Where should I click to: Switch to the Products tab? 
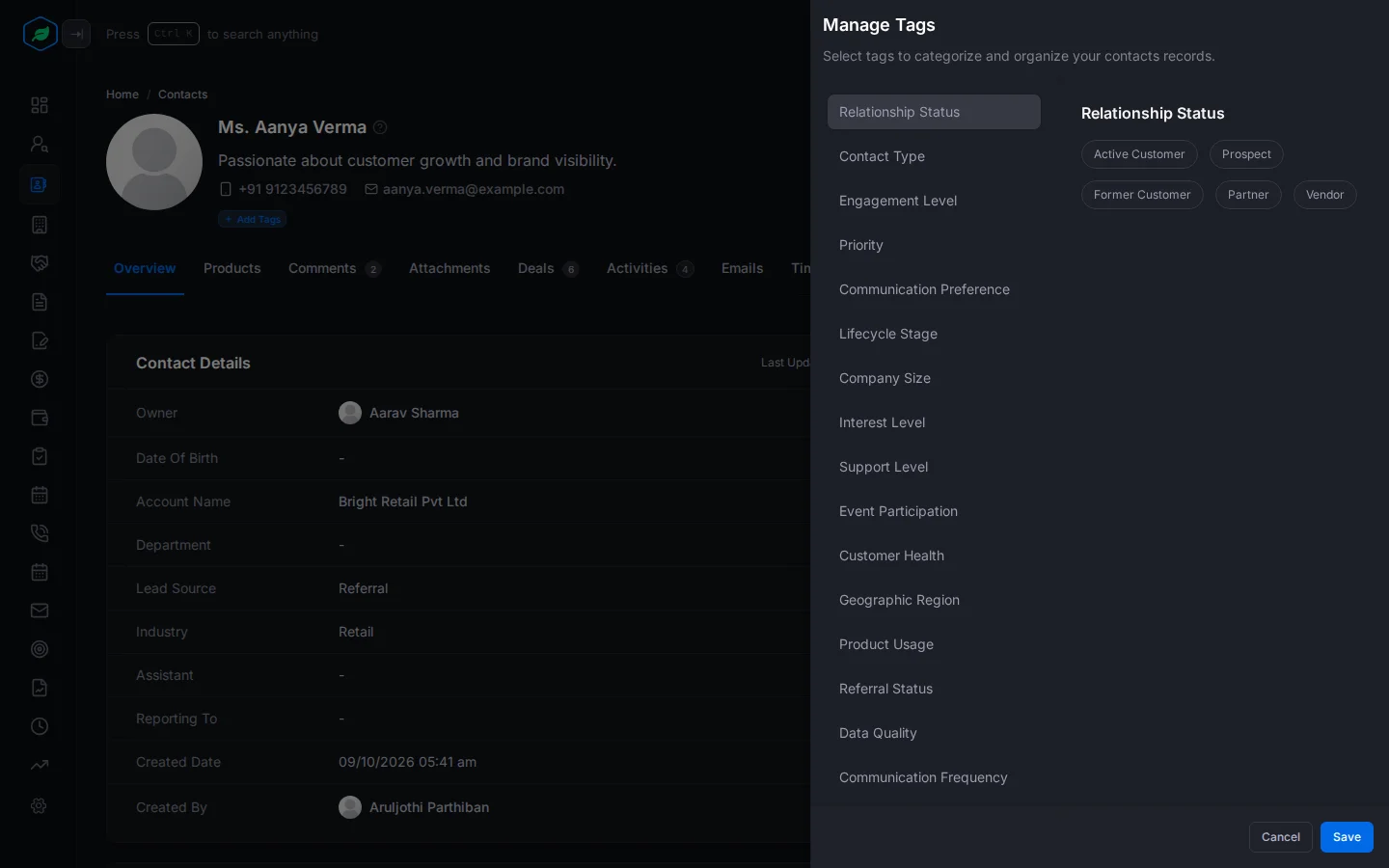click(x=231, y=268)
